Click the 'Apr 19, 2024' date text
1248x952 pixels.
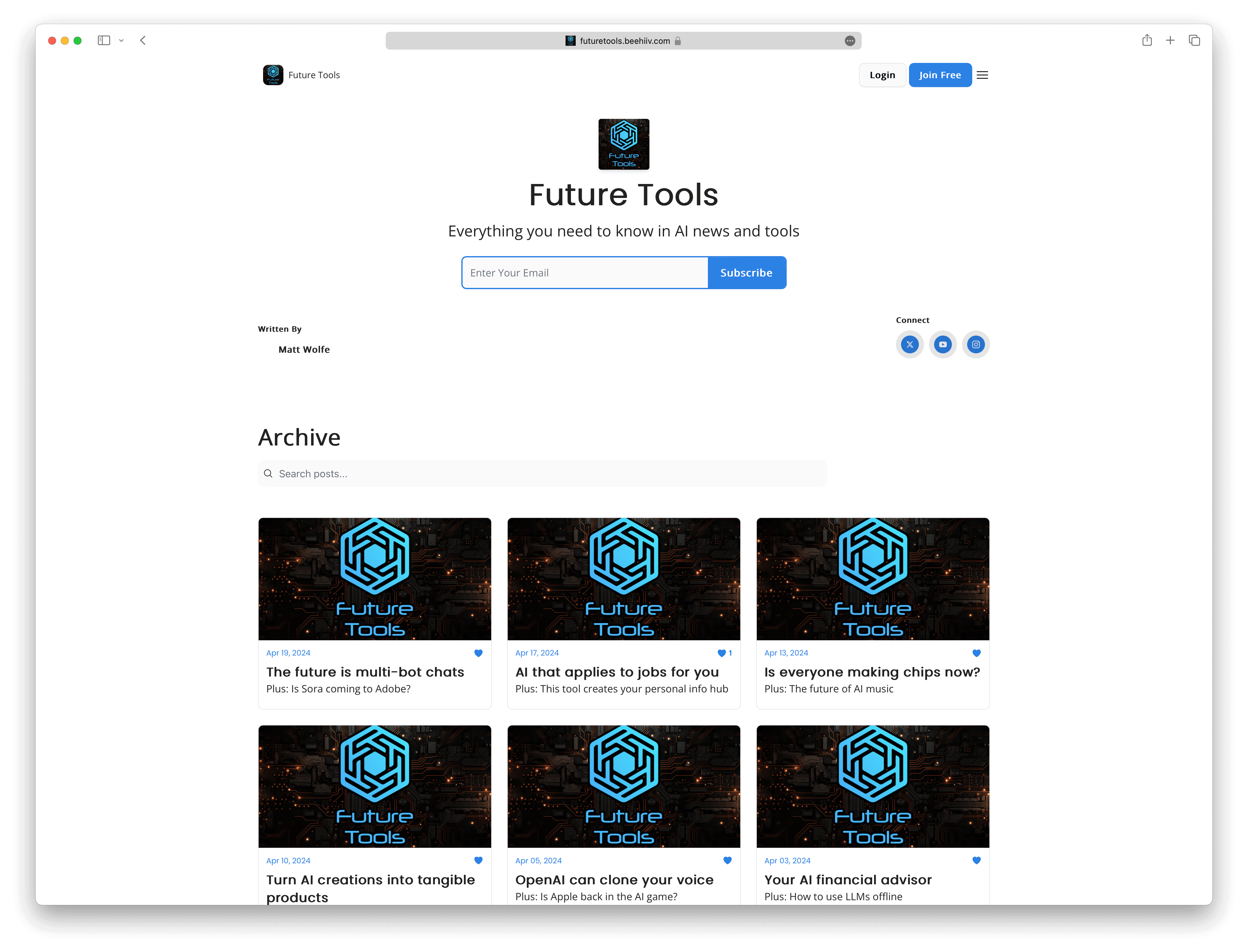pyautogui.click(x=288, y=653)
